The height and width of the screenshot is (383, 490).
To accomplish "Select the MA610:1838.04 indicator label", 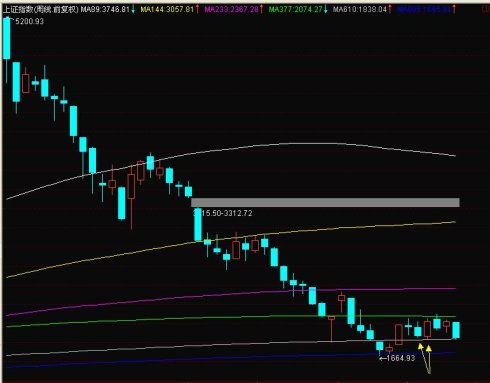I will coord(360,9).
